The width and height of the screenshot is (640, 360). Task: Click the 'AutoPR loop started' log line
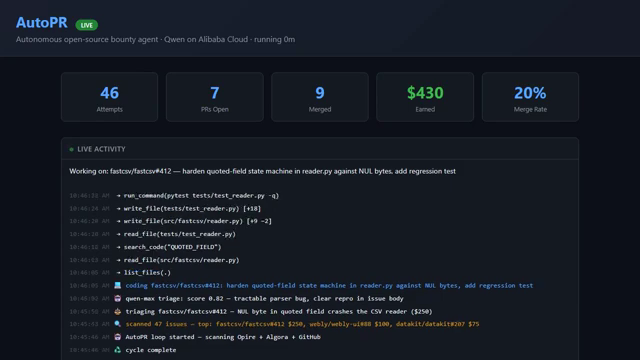click(x=223, y=337)
